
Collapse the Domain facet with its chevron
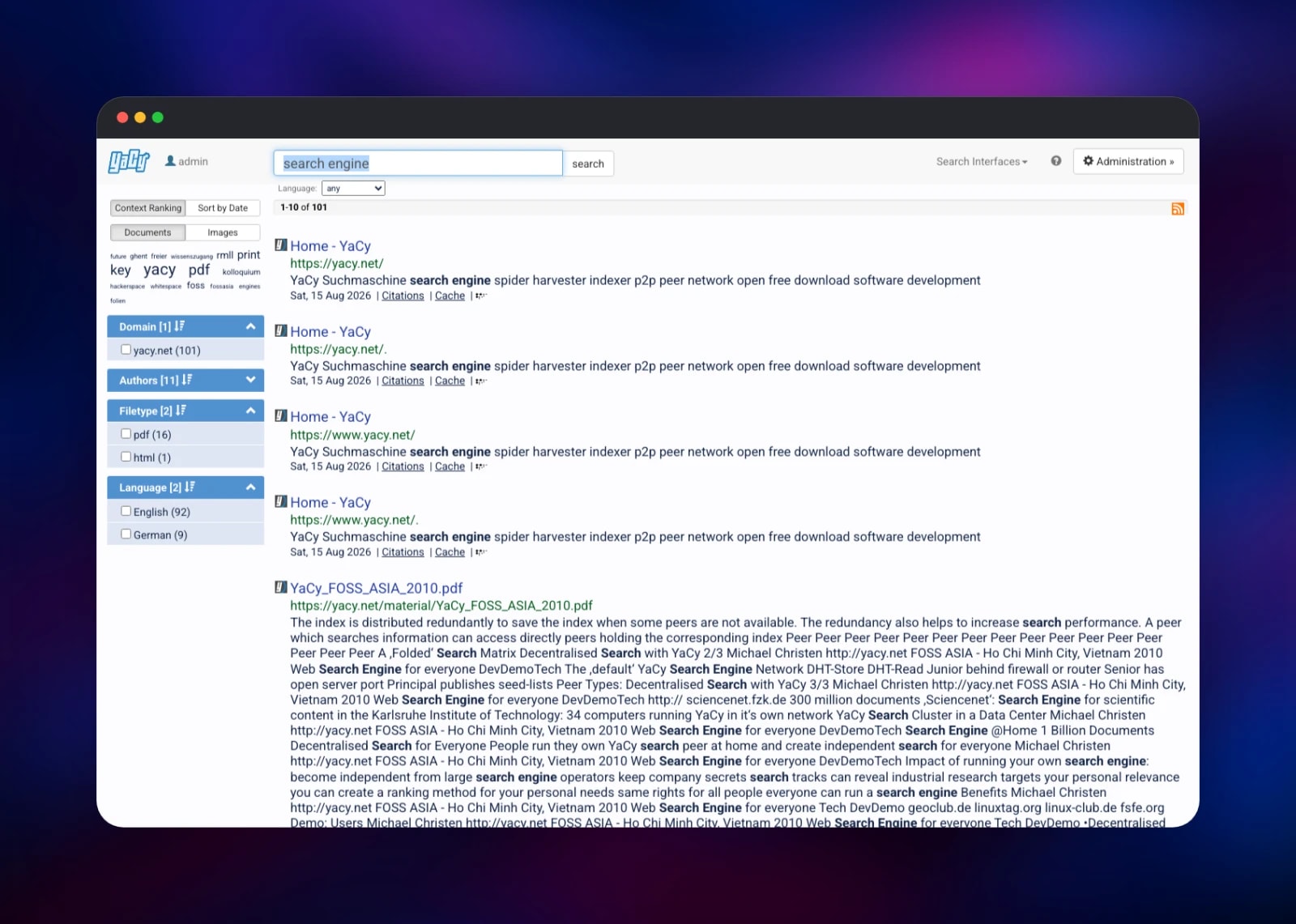(251, 326)
